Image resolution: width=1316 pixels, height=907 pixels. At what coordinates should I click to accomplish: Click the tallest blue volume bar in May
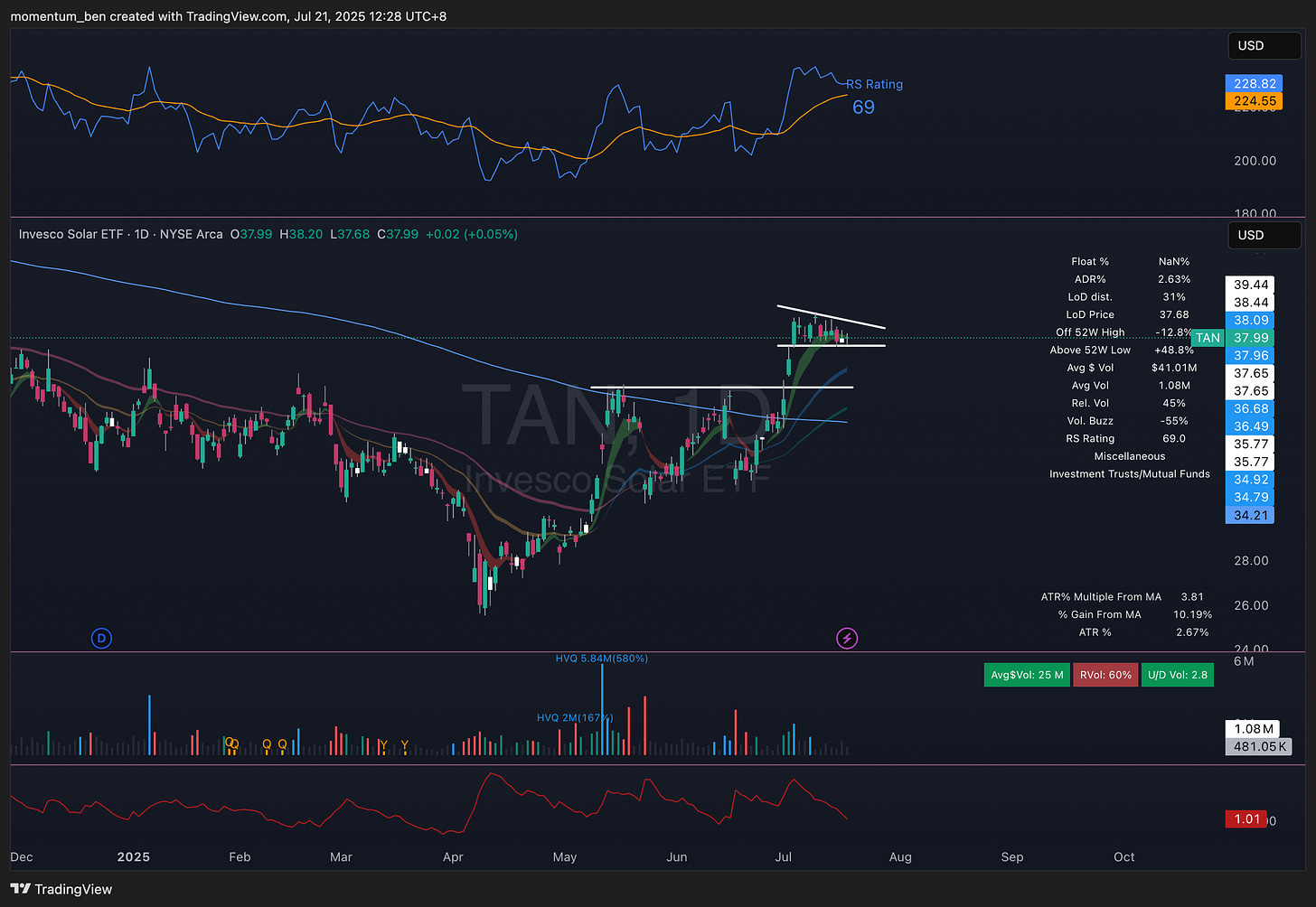pyautogui.click(x=602, y=710)
